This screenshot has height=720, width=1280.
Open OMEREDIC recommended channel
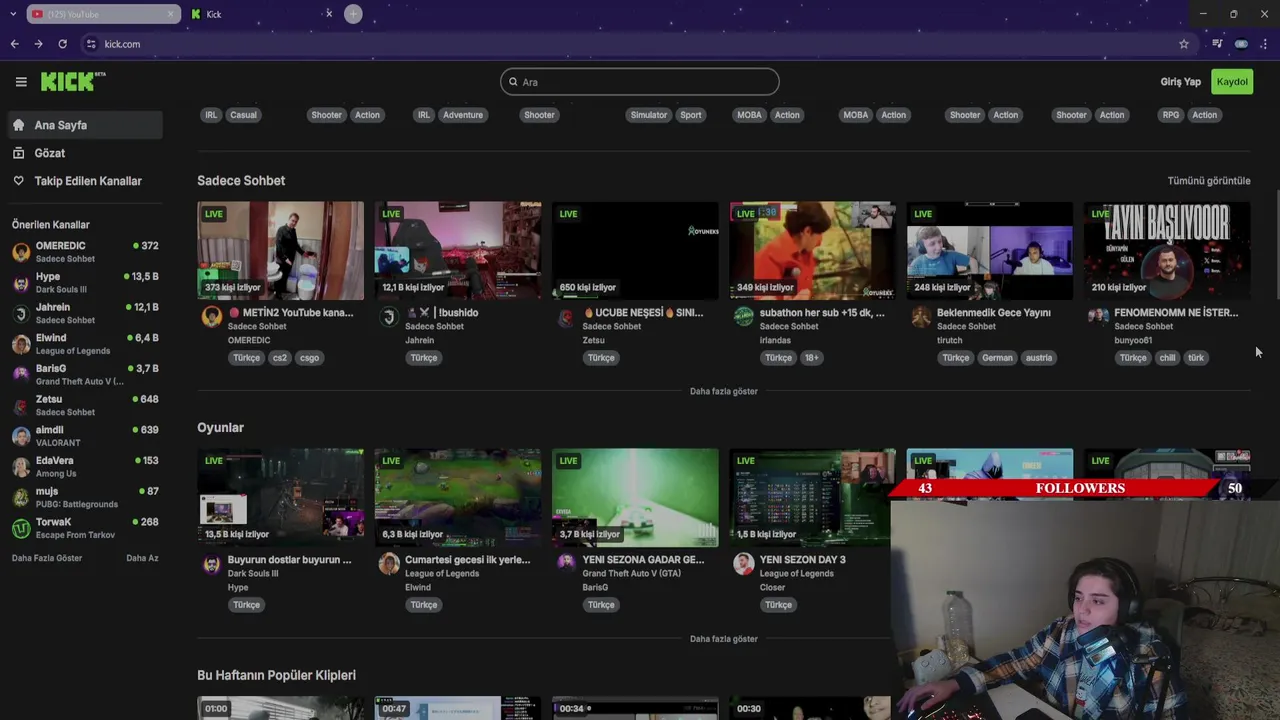pos(84,252)
